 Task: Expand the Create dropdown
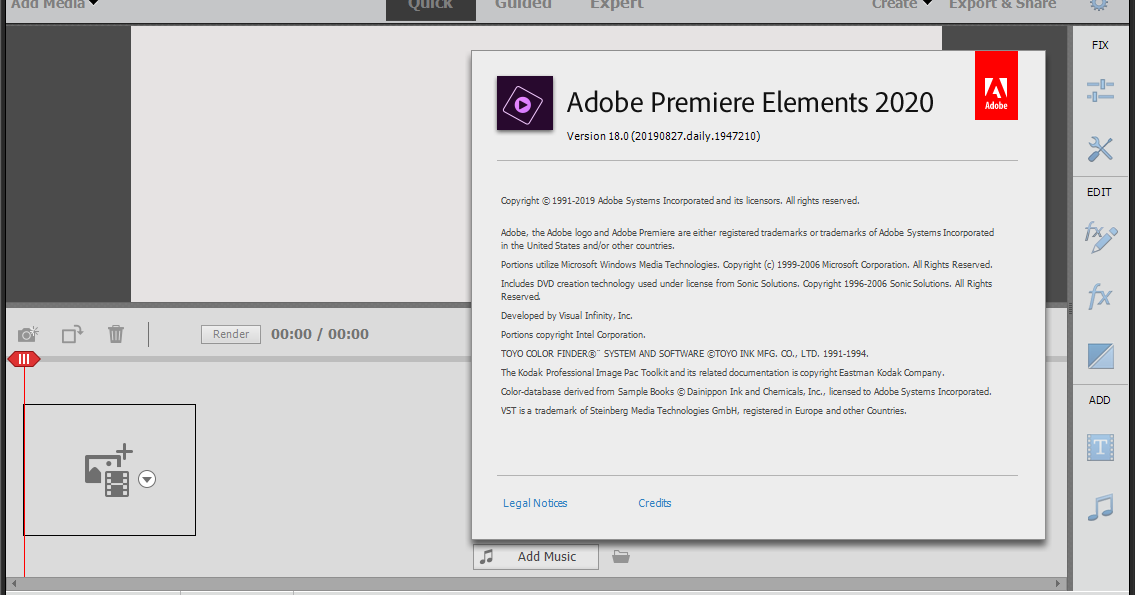(902, 4)
